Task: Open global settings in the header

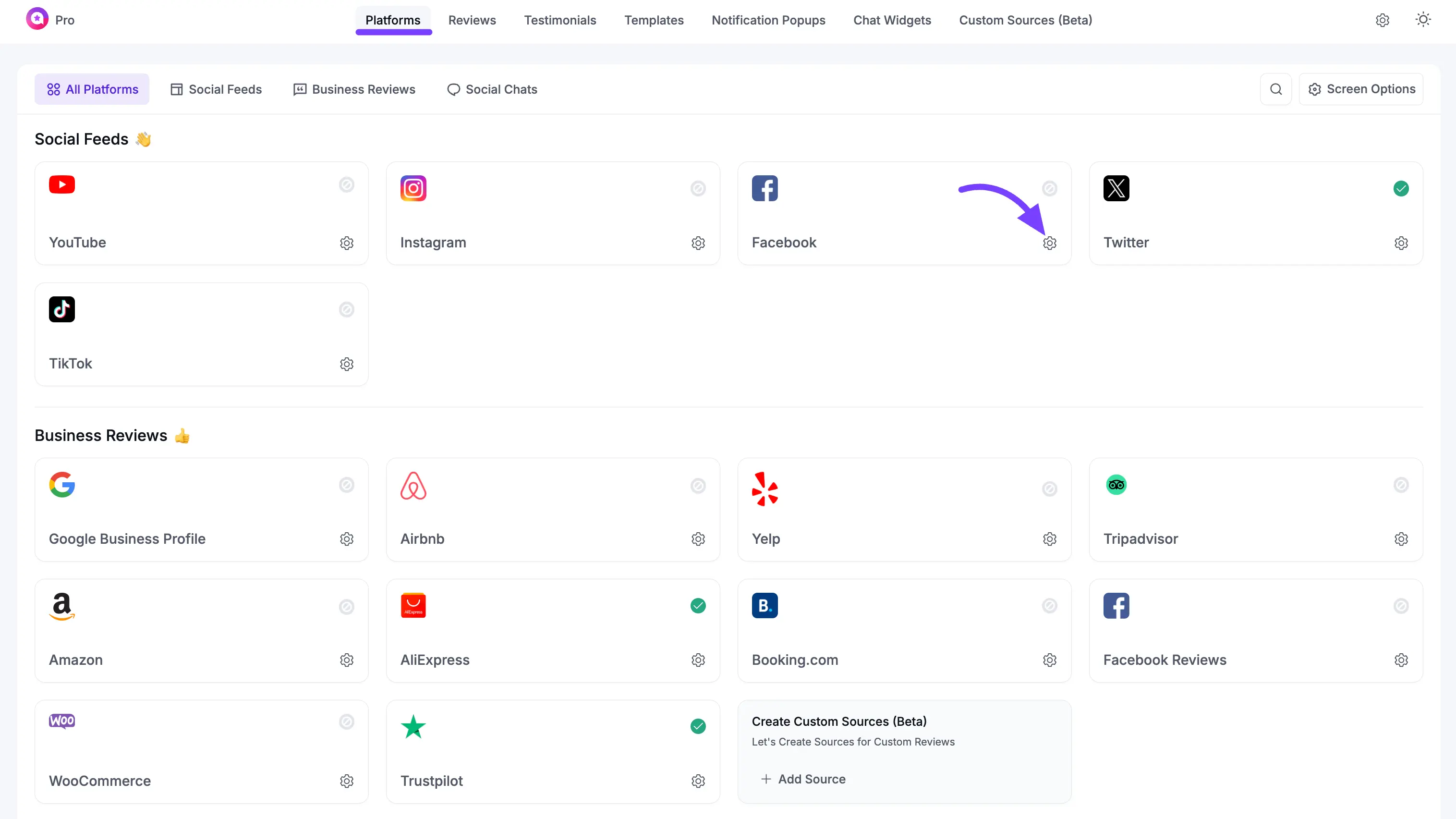Action: (x=1383, y=20)
